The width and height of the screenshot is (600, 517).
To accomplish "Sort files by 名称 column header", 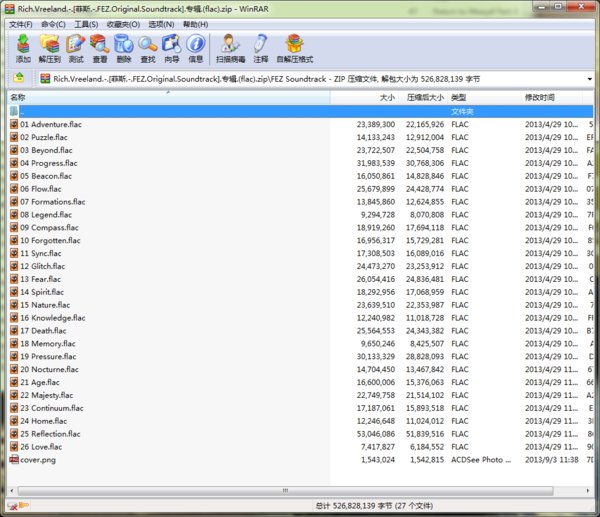I will coord(20,97).
